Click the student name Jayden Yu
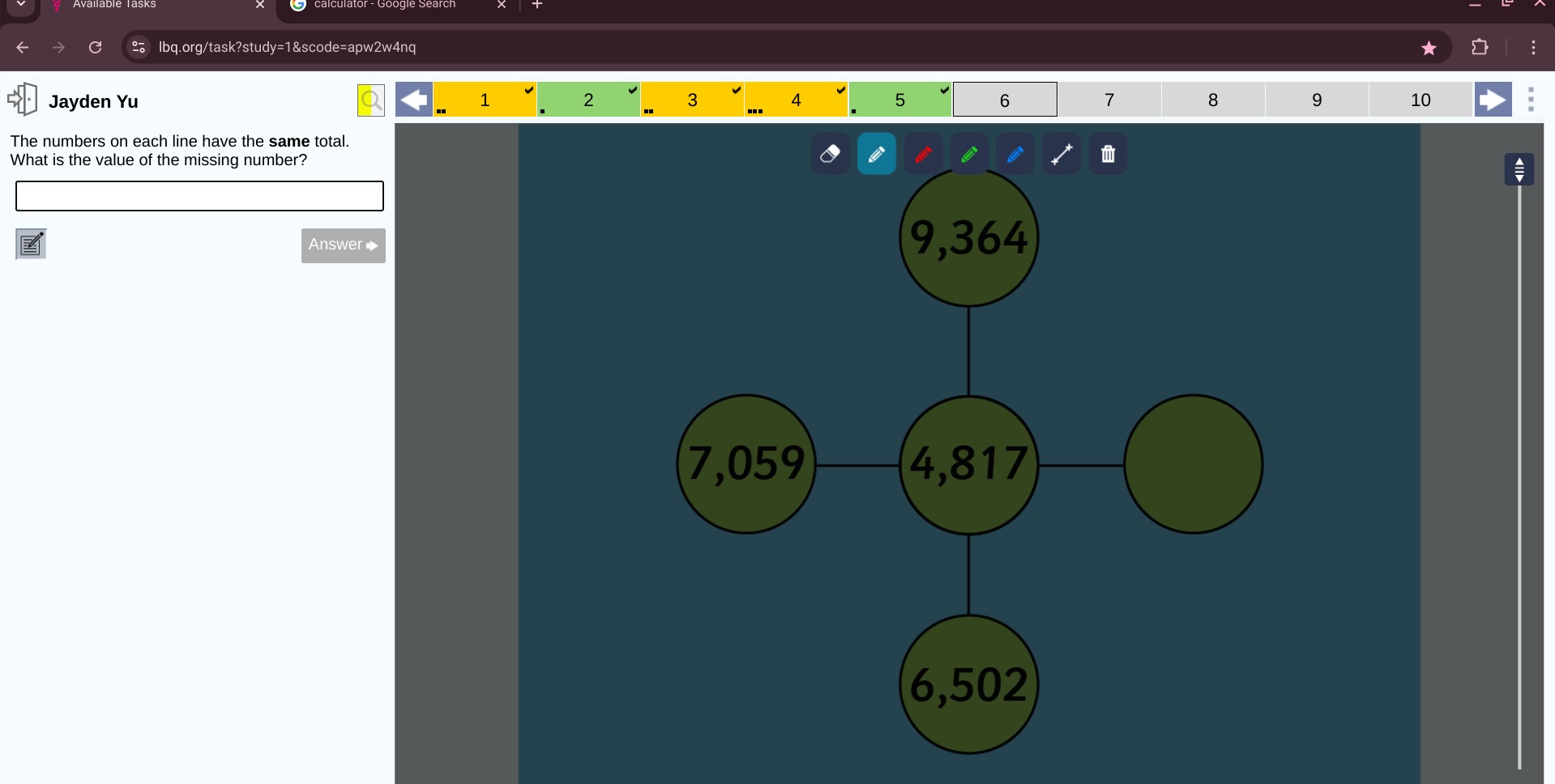Screen dimensions: 1555x784 [x=93, y=101]
